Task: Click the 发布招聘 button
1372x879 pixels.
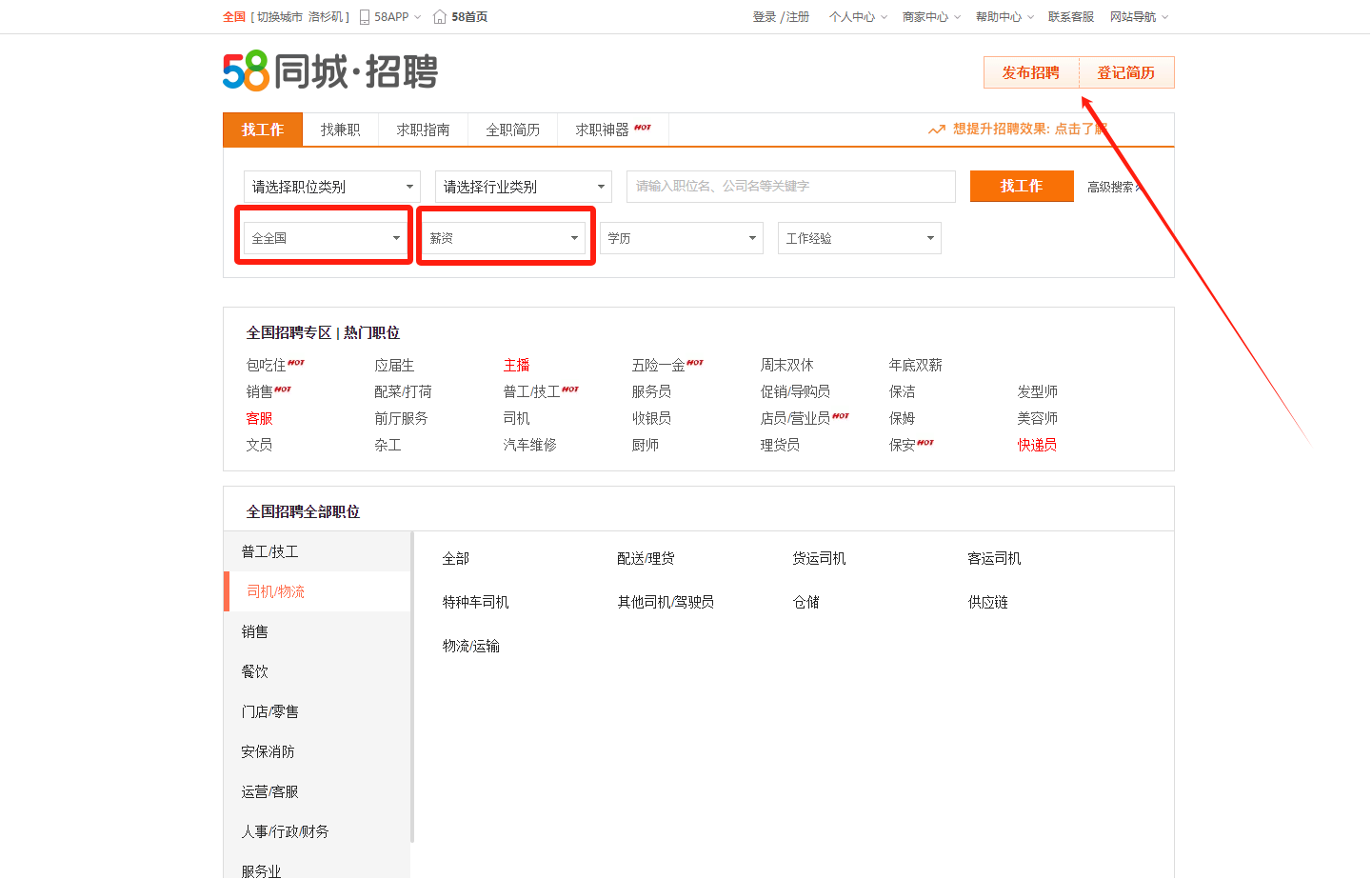Action: point(1031,72)
